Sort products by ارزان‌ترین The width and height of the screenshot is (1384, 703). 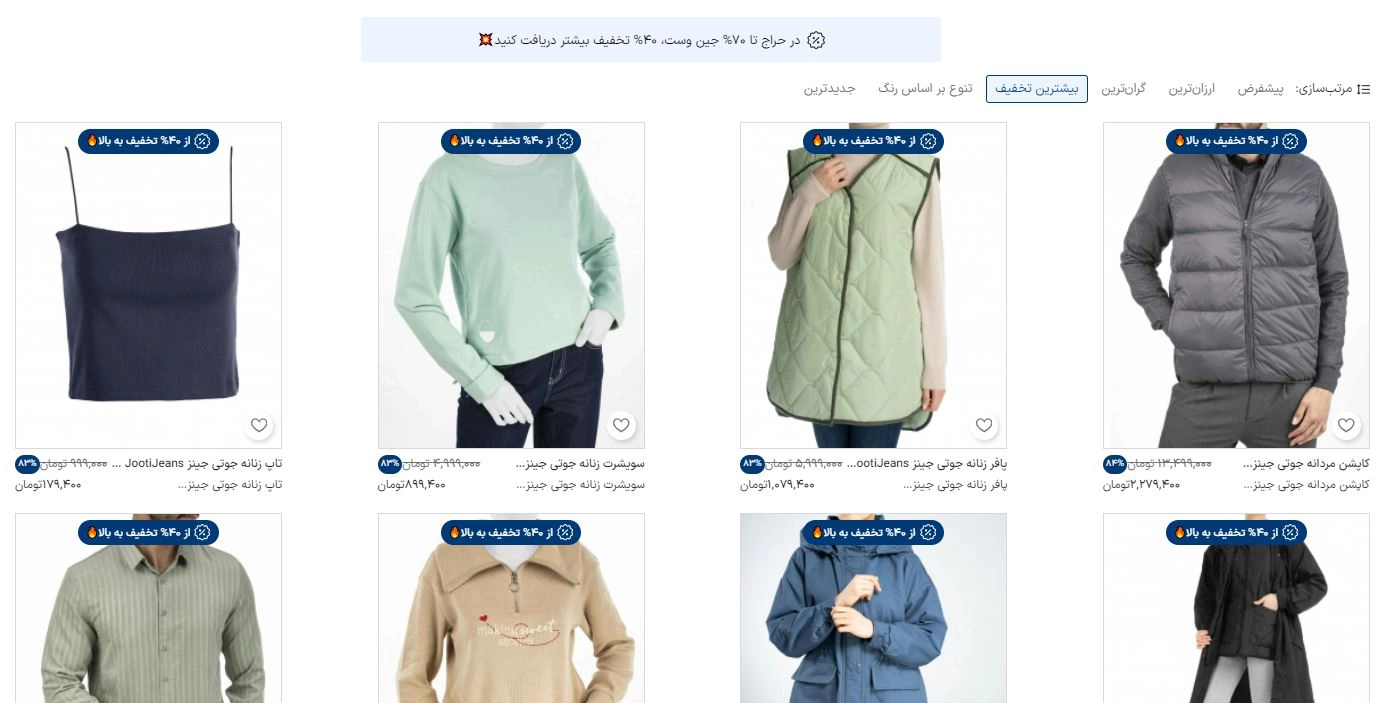[x=1192, y=89]
